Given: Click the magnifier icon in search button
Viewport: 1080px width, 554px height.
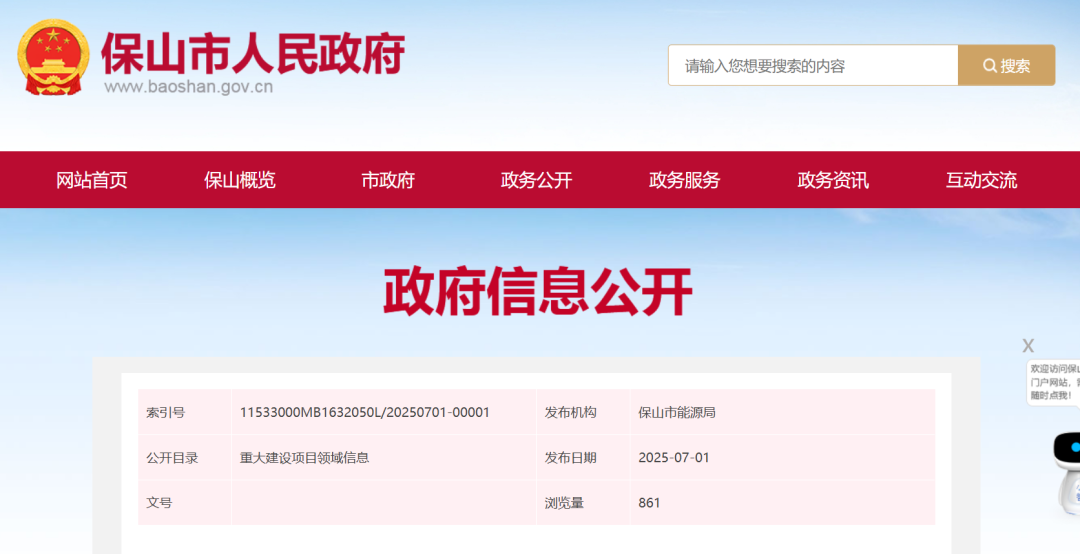Looking at the screenshot, I should (989, 66).
